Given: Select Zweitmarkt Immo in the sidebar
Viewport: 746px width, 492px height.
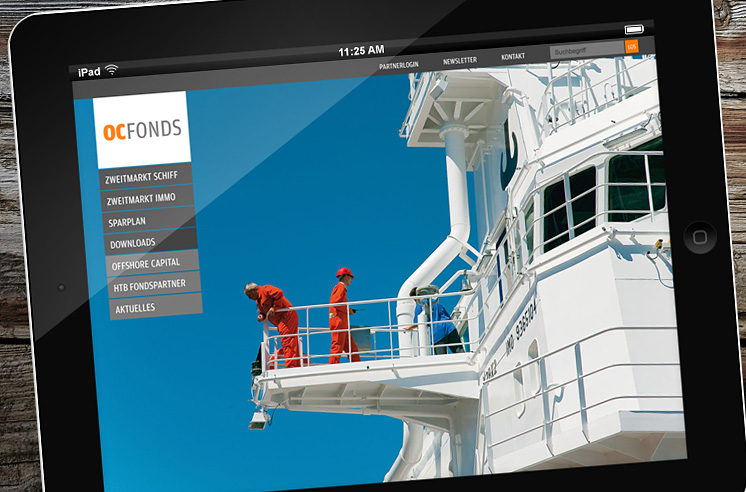Looking at the screenshot, I should pyautogui.click(x=147, y=199).
